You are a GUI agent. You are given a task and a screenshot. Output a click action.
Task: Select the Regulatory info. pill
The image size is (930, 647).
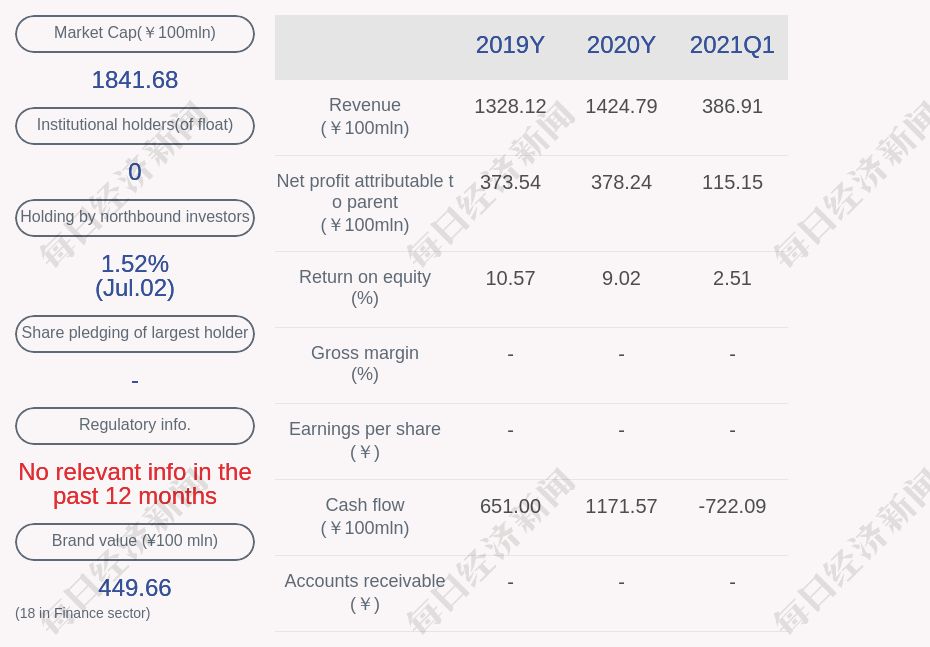pyautogui.click(x=134, y=425)
